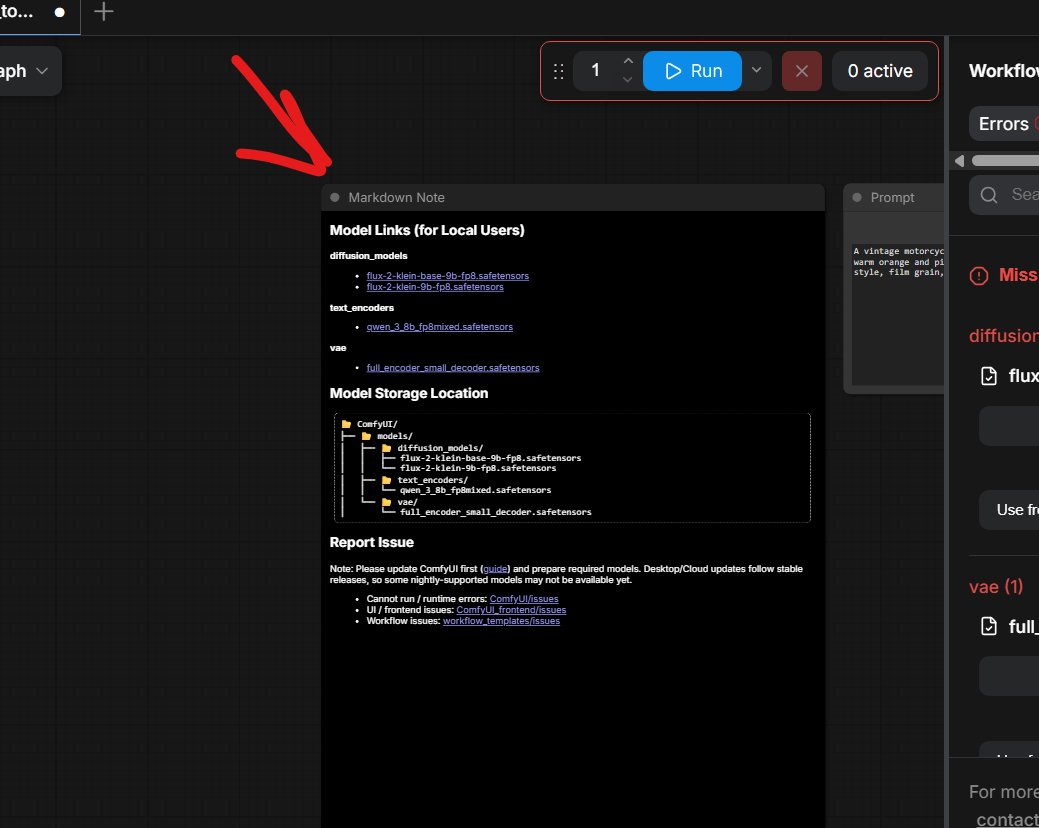Image resolution: width=1039 pixels, height=828 pixels.
Task: Click the contact link at panel bottom
Action: (1007, 819)
